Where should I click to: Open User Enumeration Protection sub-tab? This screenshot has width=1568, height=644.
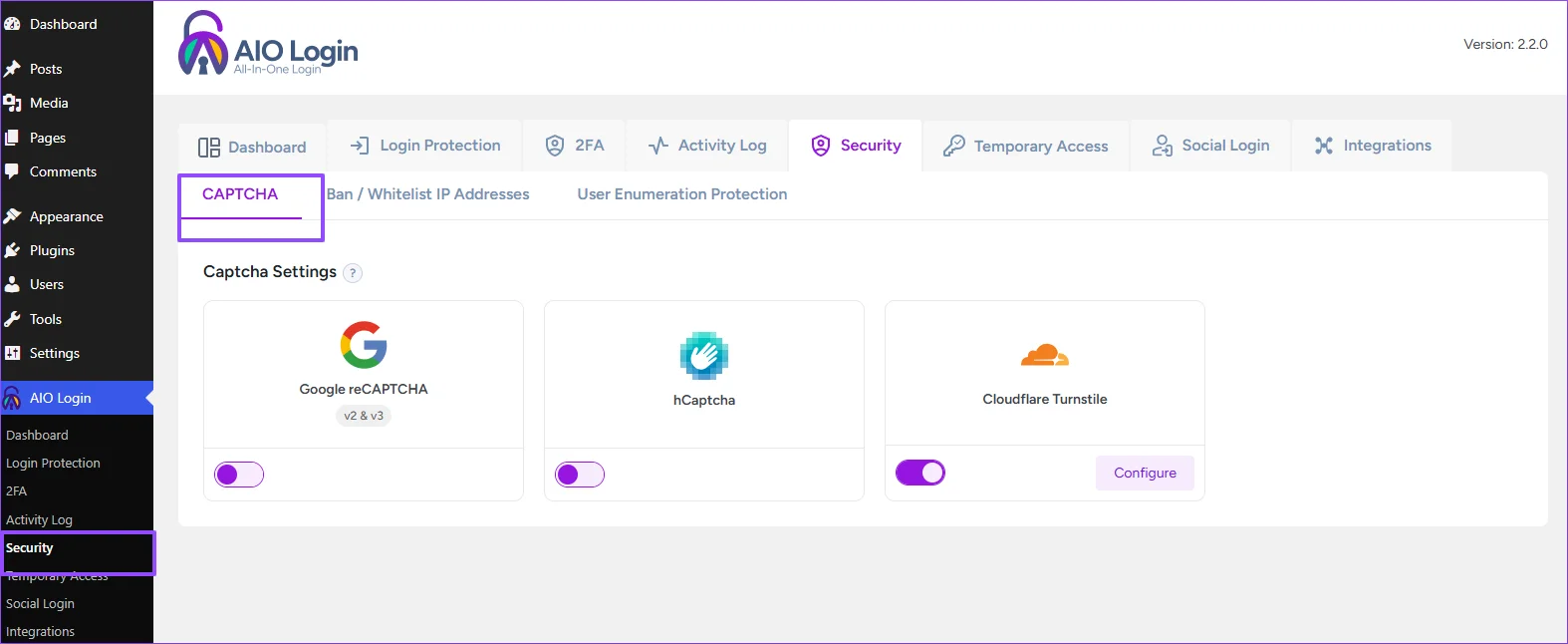click(682, 194)
